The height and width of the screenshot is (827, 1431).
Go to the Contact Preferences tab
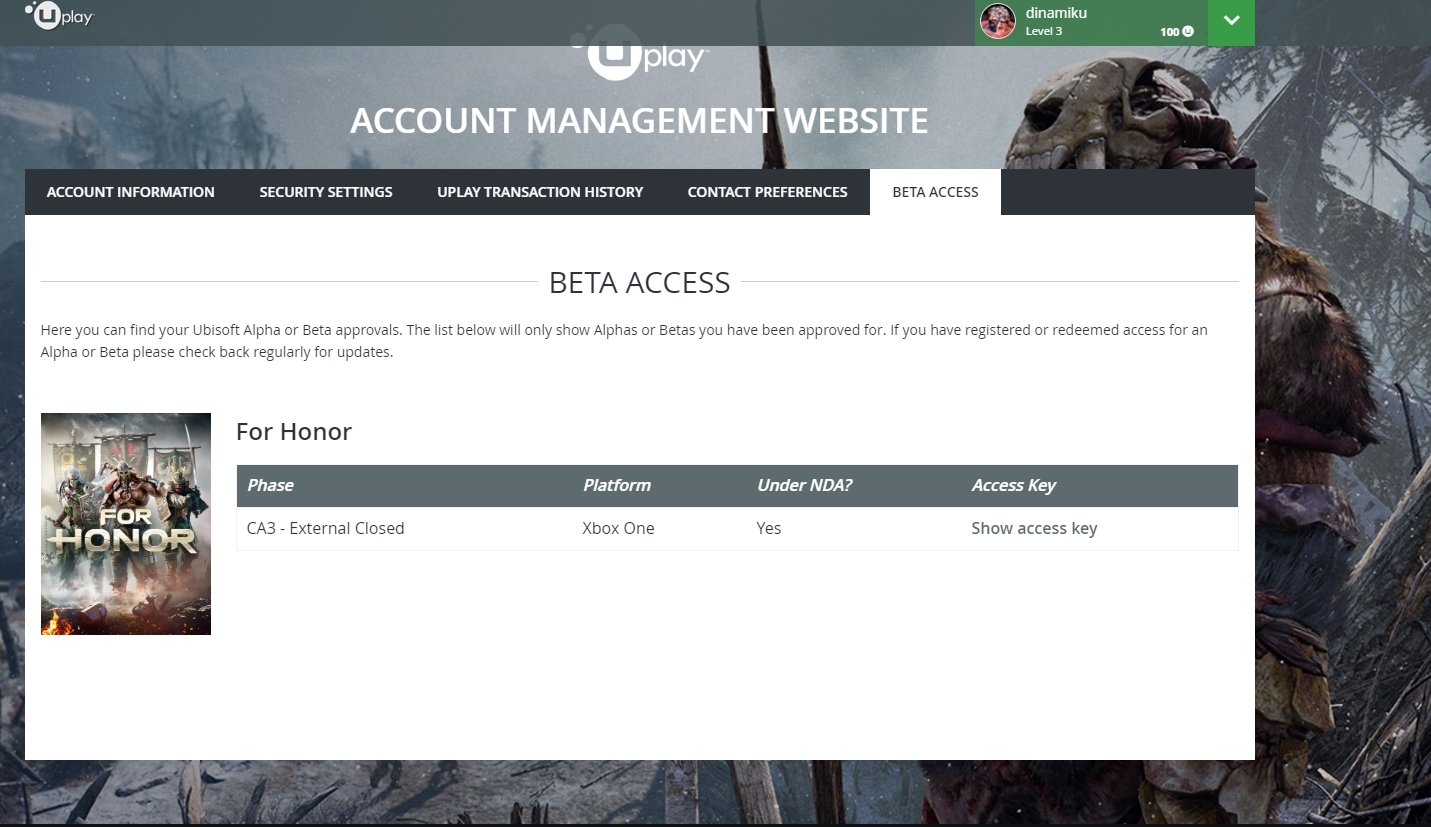[767, 192]
